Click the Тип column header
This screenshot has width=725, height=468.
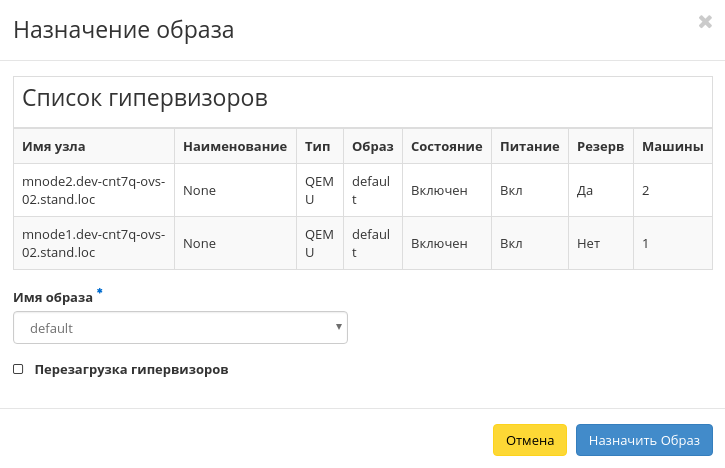click(318, 146)
